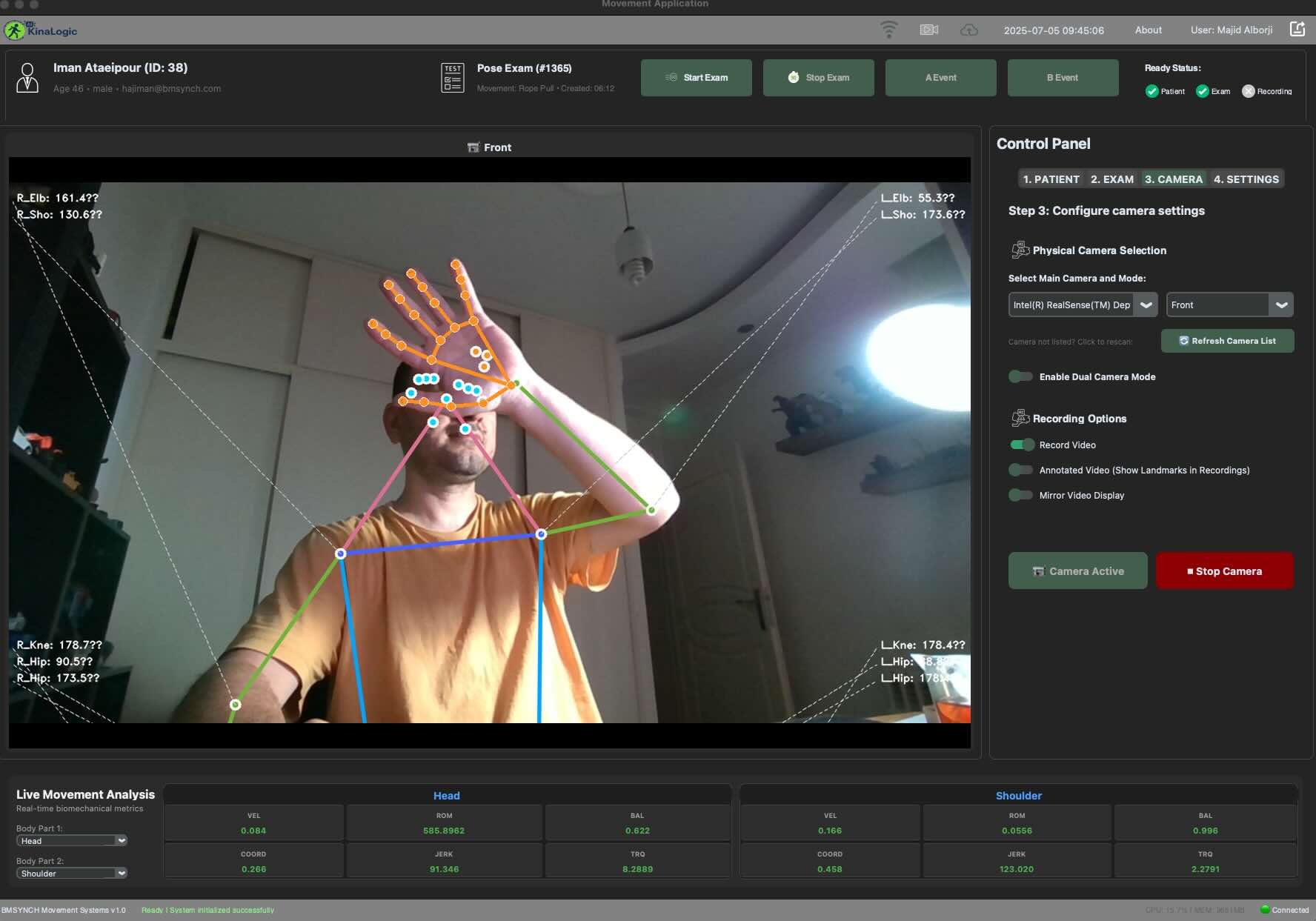Viewport: 1316px width, 921px height.
Task: Open the About menu item
Action: pyautogui.click(x=1148, y=30)
